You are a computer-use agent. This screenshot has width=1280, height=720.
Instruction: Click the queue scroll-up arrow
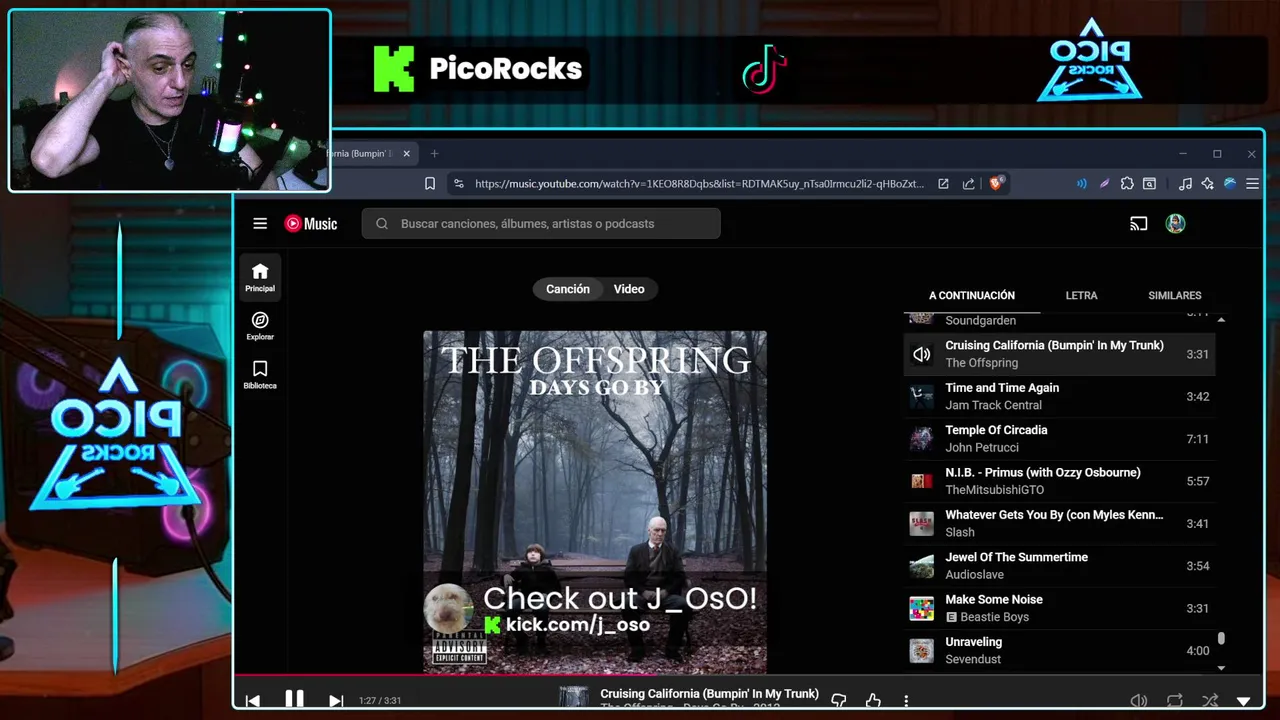[1221, 320]
